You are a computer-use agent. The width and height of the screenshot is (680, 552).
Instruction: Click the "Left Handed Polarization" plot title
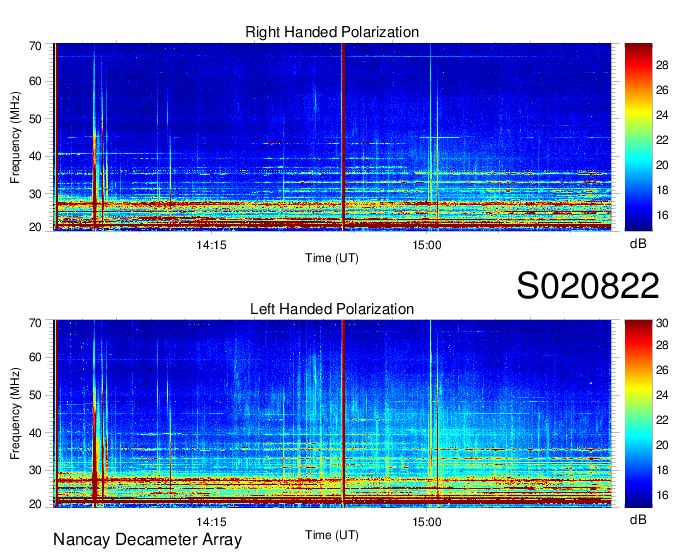(x=332, y=309)
